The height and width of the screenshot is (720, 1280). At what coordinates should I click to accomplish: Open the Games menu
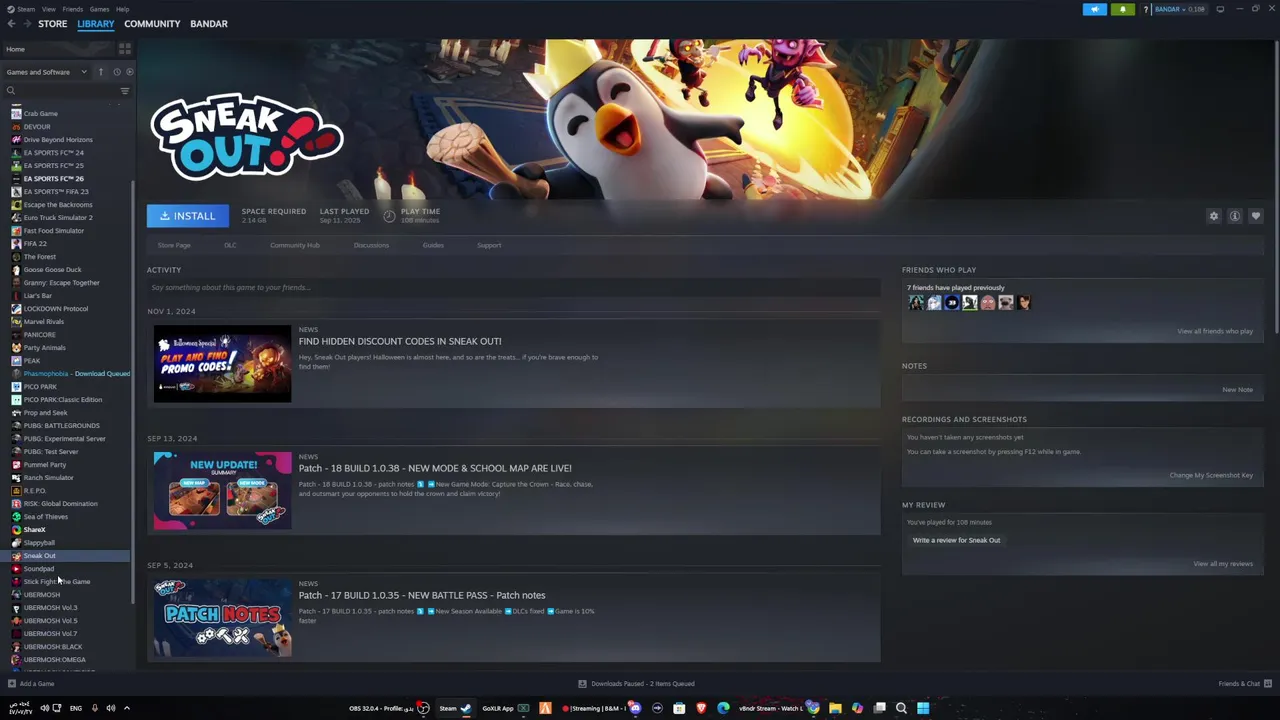[99, 9]
